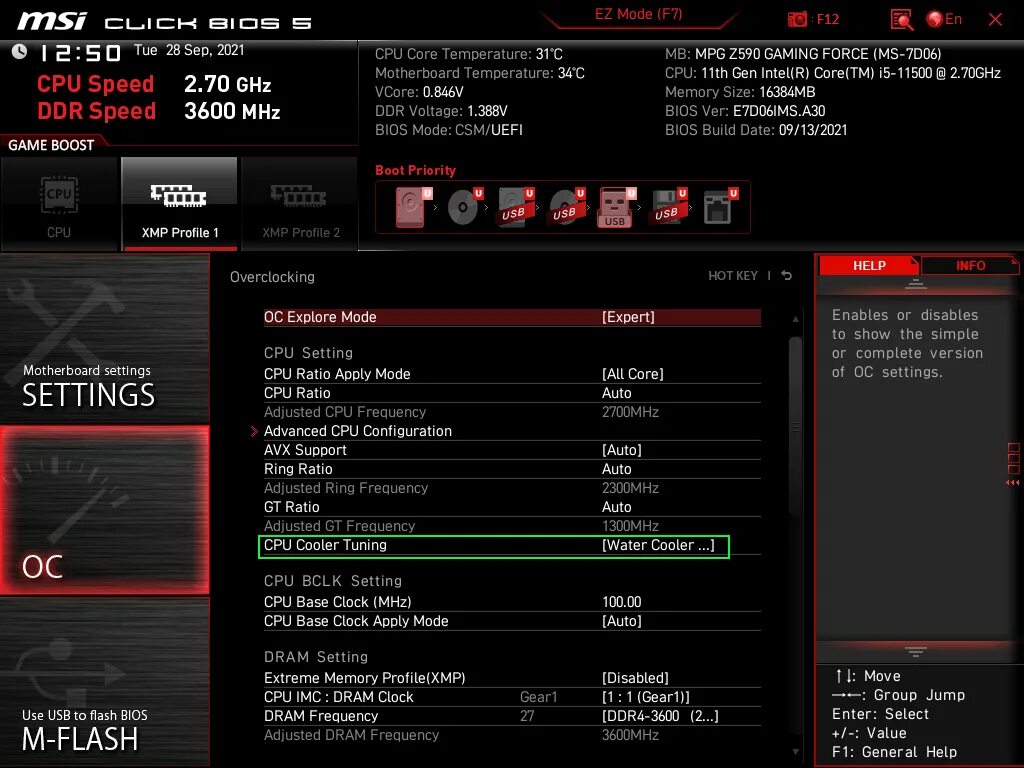Open the HOT KEY list

coord(733,276)
